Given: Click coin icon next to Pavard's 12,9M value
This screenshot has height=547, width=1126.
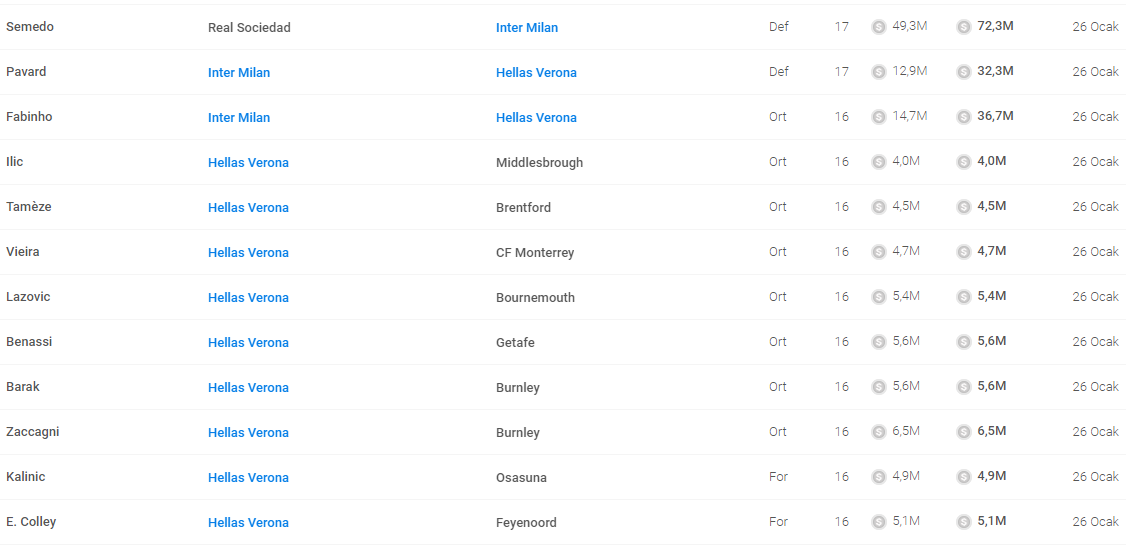Looking at the screenshot, I should (878, 72).
